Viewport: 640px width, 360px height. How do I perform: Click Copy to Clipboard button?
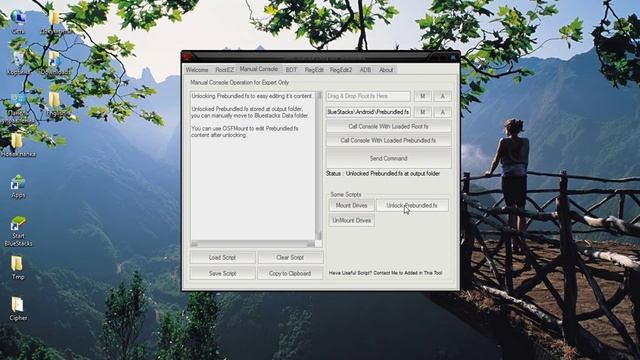pyautogui.click(x=290, y=273)
